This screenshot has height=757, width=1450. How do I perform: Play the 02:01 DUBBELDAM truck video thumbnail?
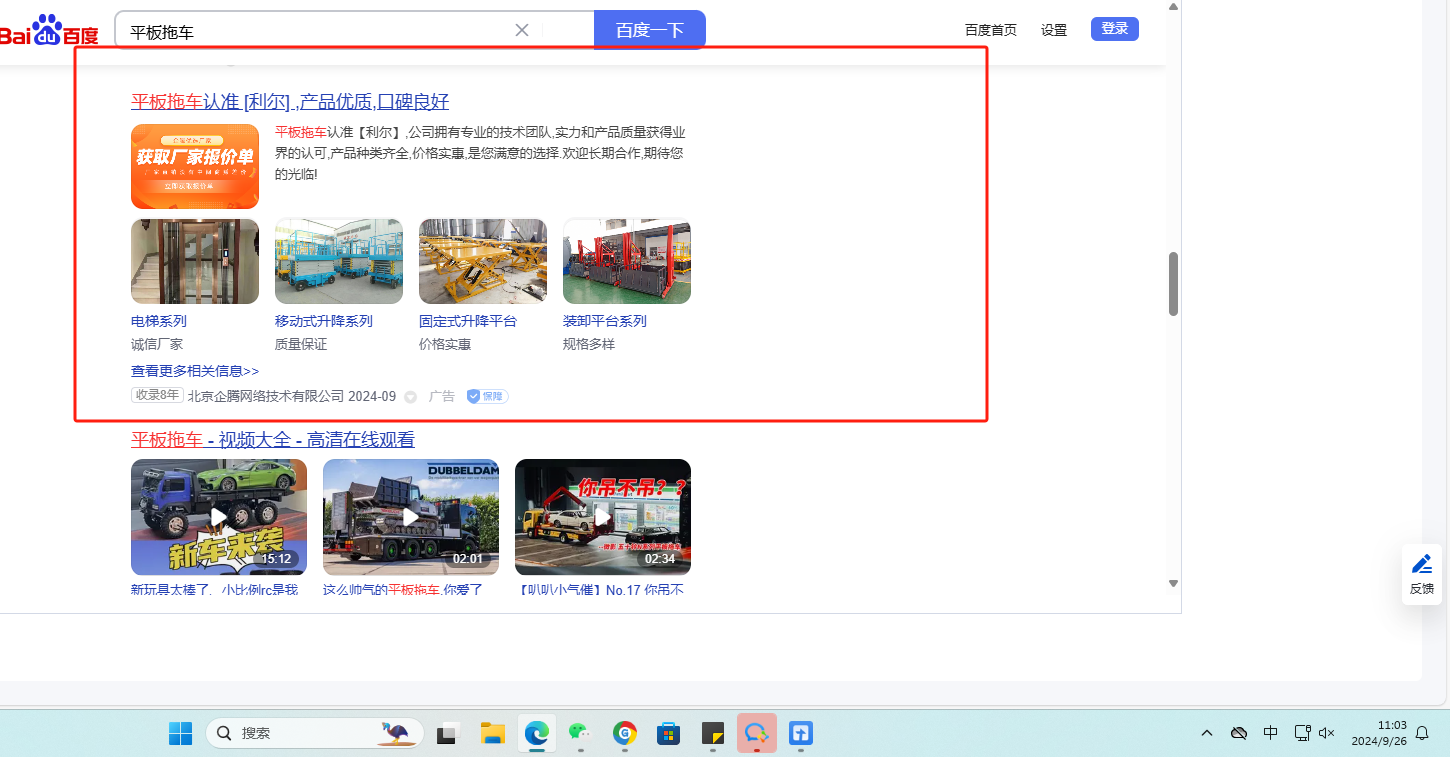(x=411, y=517)
